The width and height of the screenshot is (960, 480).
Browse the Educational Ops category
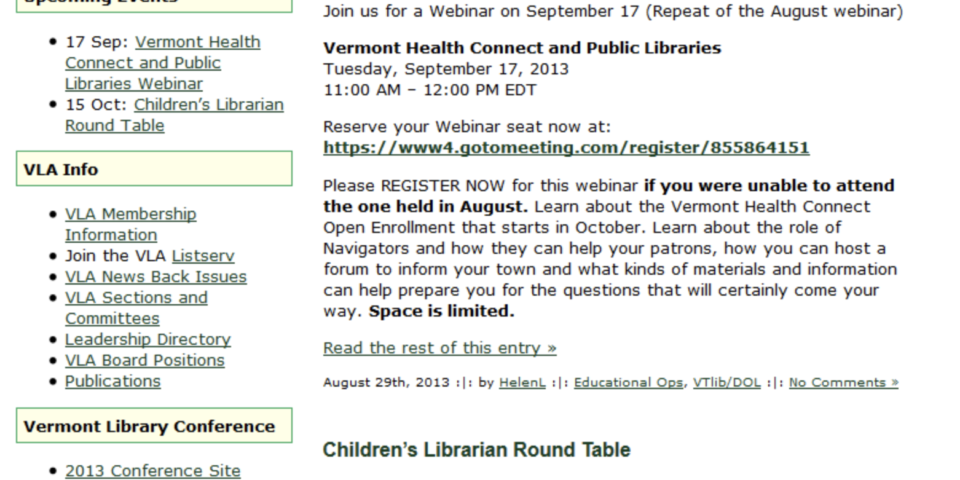tap(629, 383)
